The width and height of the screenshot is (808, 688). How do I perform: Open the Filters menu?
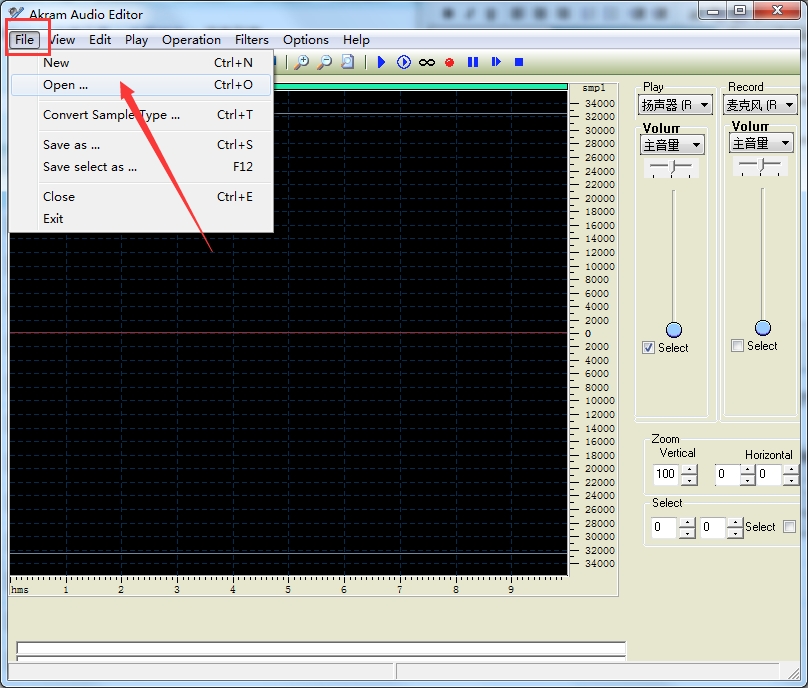click(252, 40)
